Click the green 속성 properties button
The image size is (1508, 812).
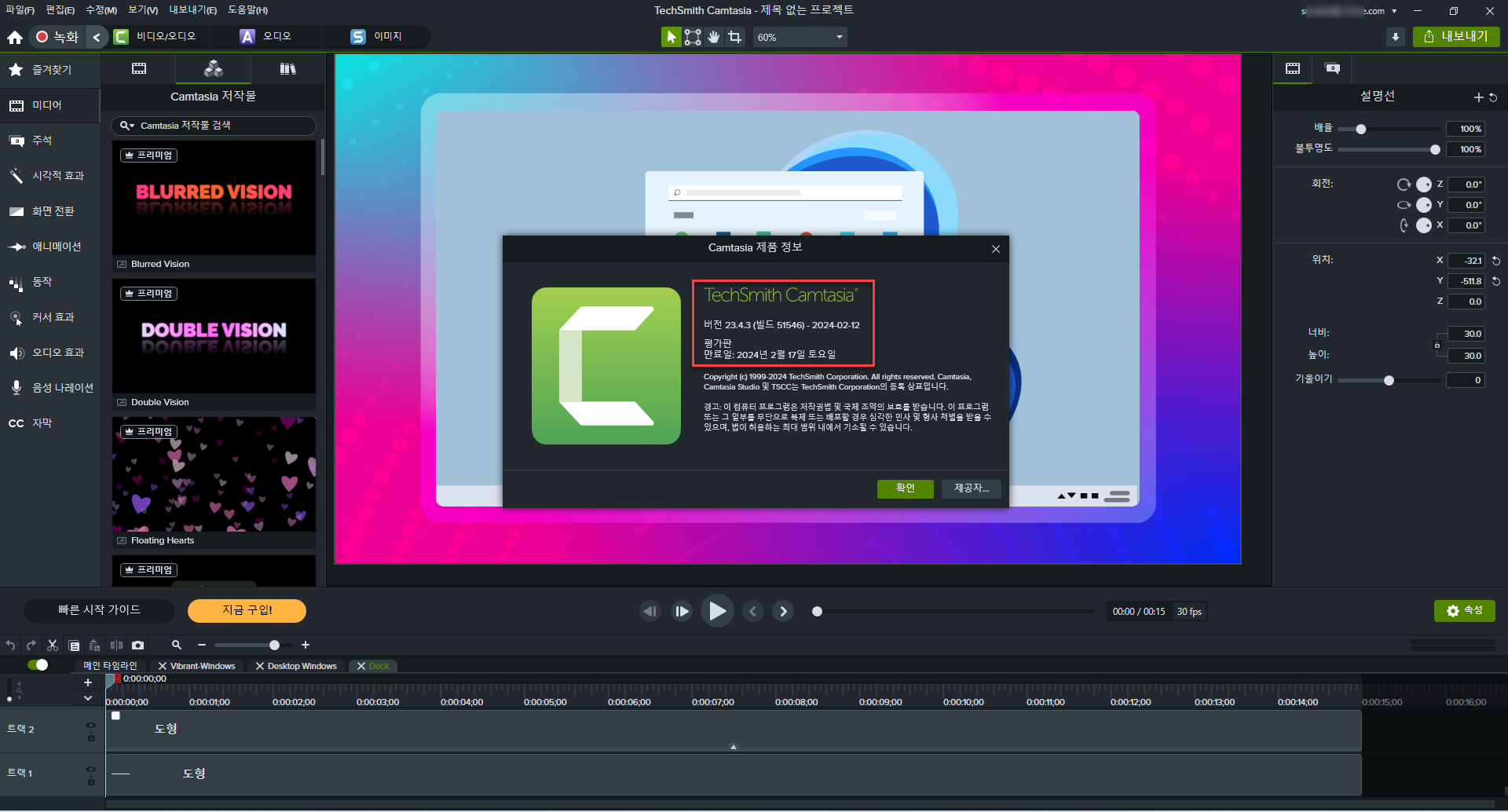point(1465,611)
